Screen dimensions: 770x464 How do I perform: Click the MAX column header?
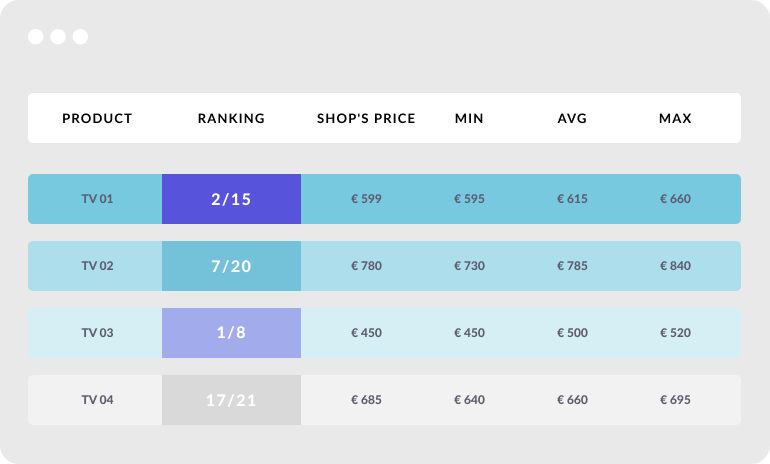click(675, 118)
